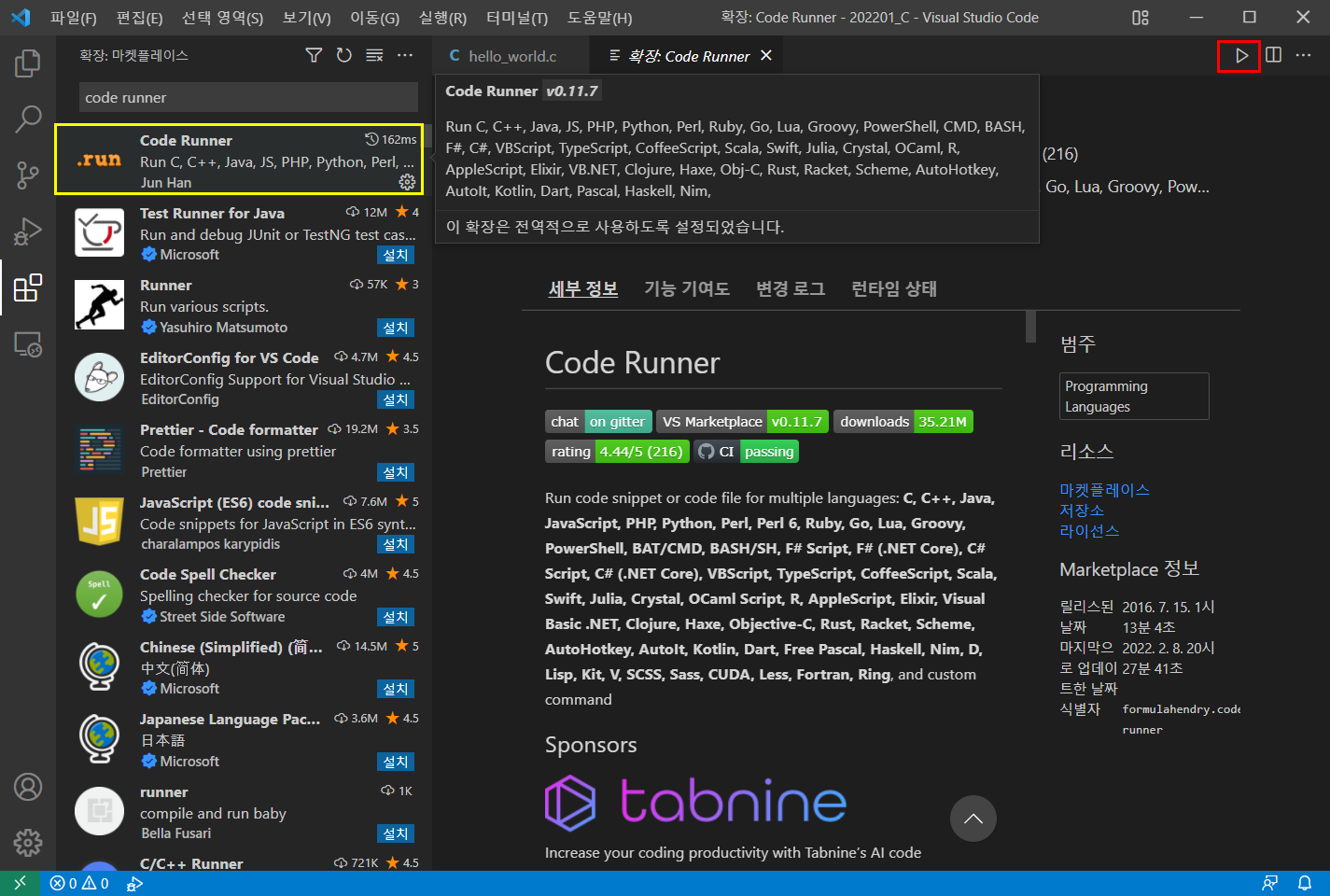Clear extension search results icon
This screenshot has width=1330, height=896.
coord(374,55)
